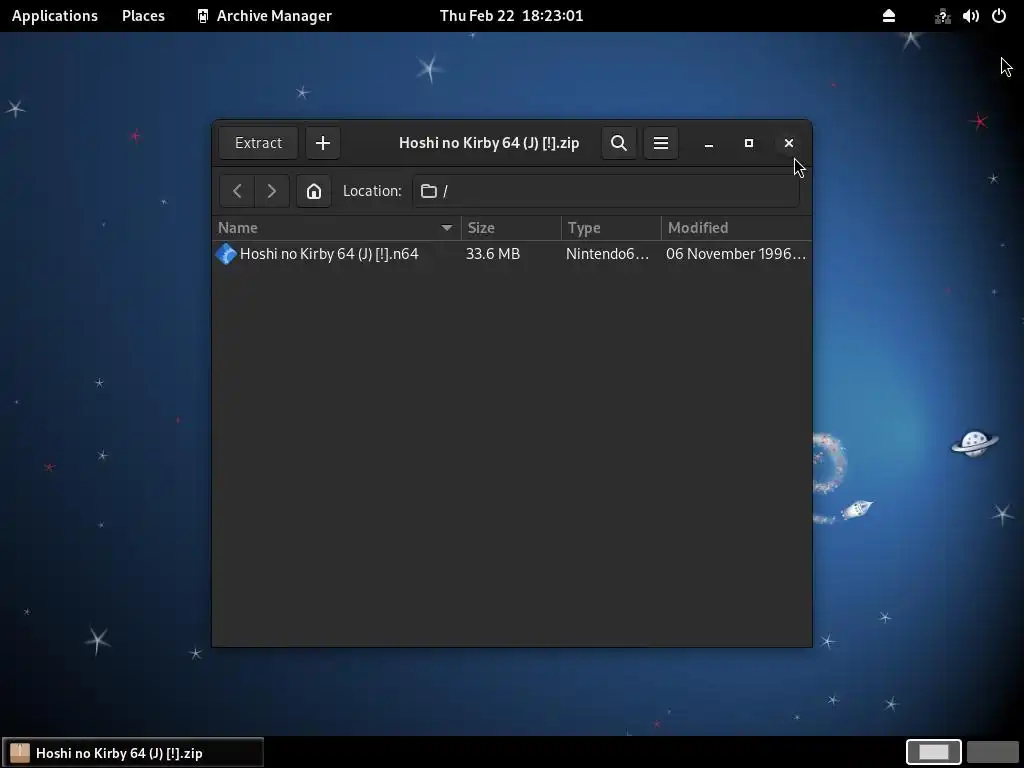1024x768 pixels.
Task: Add files with the plus button
Action: (323, 143)
